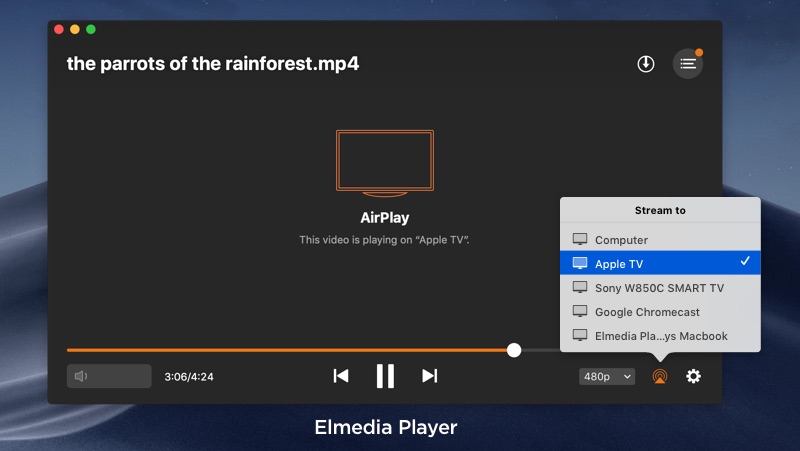Click the playback progress slider handle

(x=514, y=350)
